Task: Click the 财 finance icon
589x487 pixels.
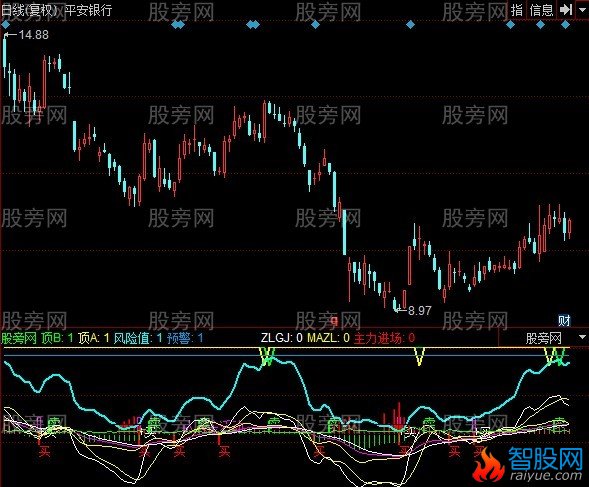Action: (564, 321)
